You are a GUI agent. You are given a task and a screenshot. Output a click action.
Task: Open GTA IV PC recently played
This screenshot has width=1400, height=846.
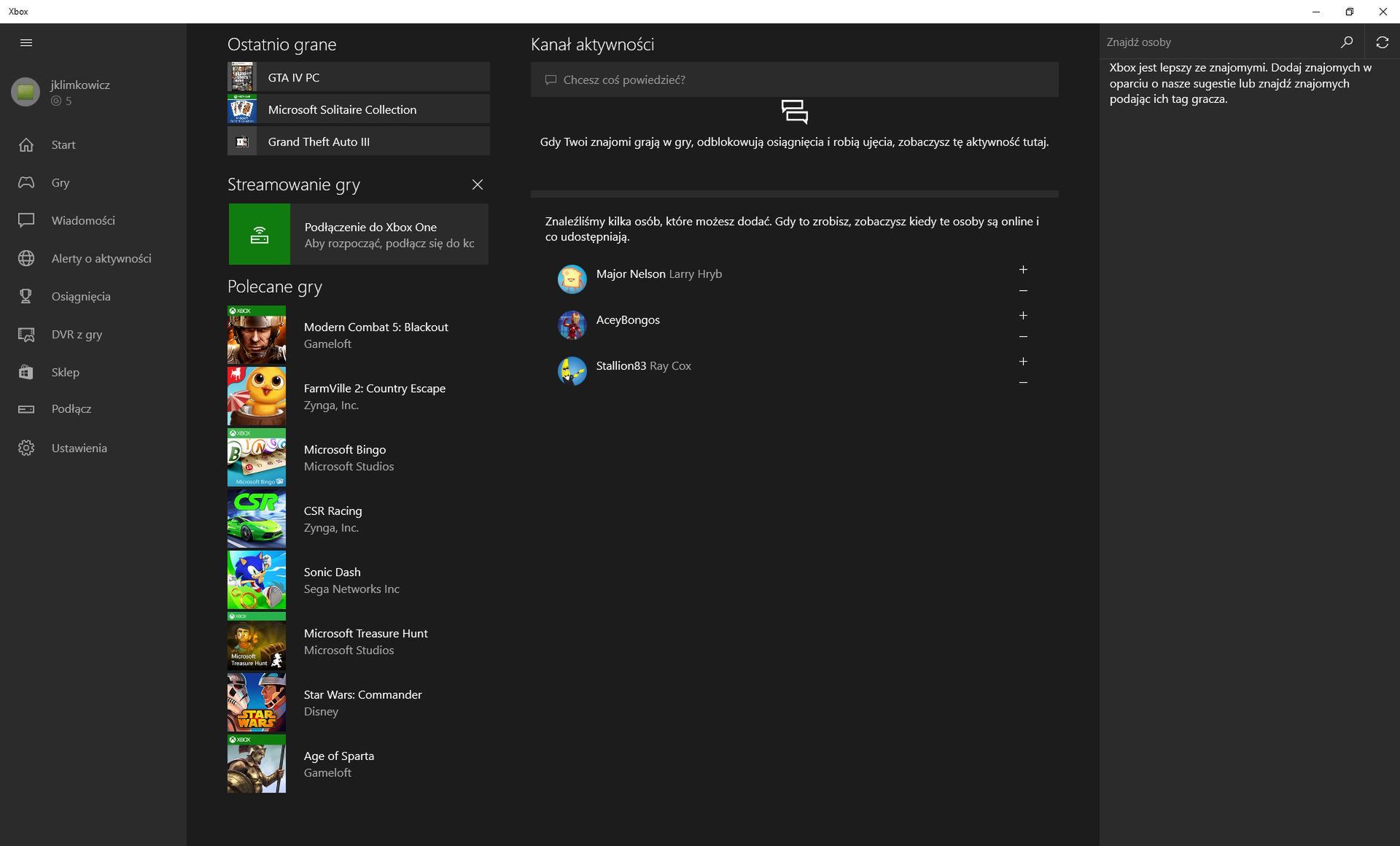pos(359,77)
